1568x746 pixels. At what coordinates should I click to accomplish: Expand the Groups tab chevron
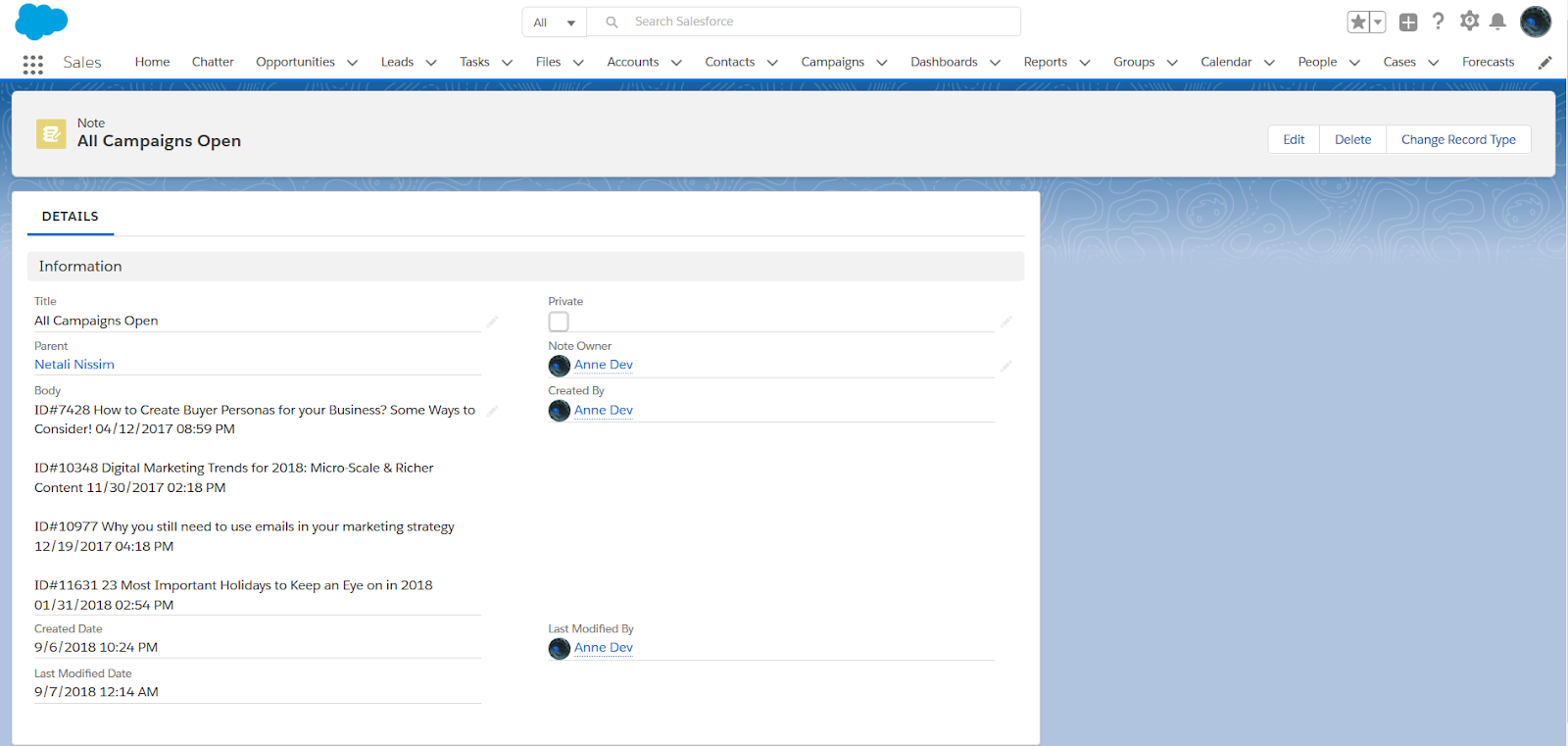point(1172,63)
